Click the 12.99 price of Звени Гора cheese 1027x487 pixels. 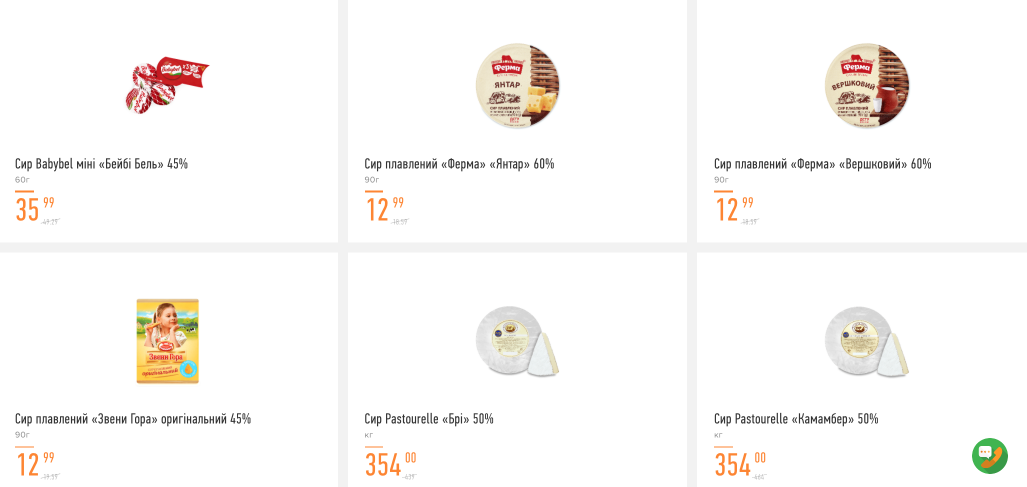[x=35, y=464]
